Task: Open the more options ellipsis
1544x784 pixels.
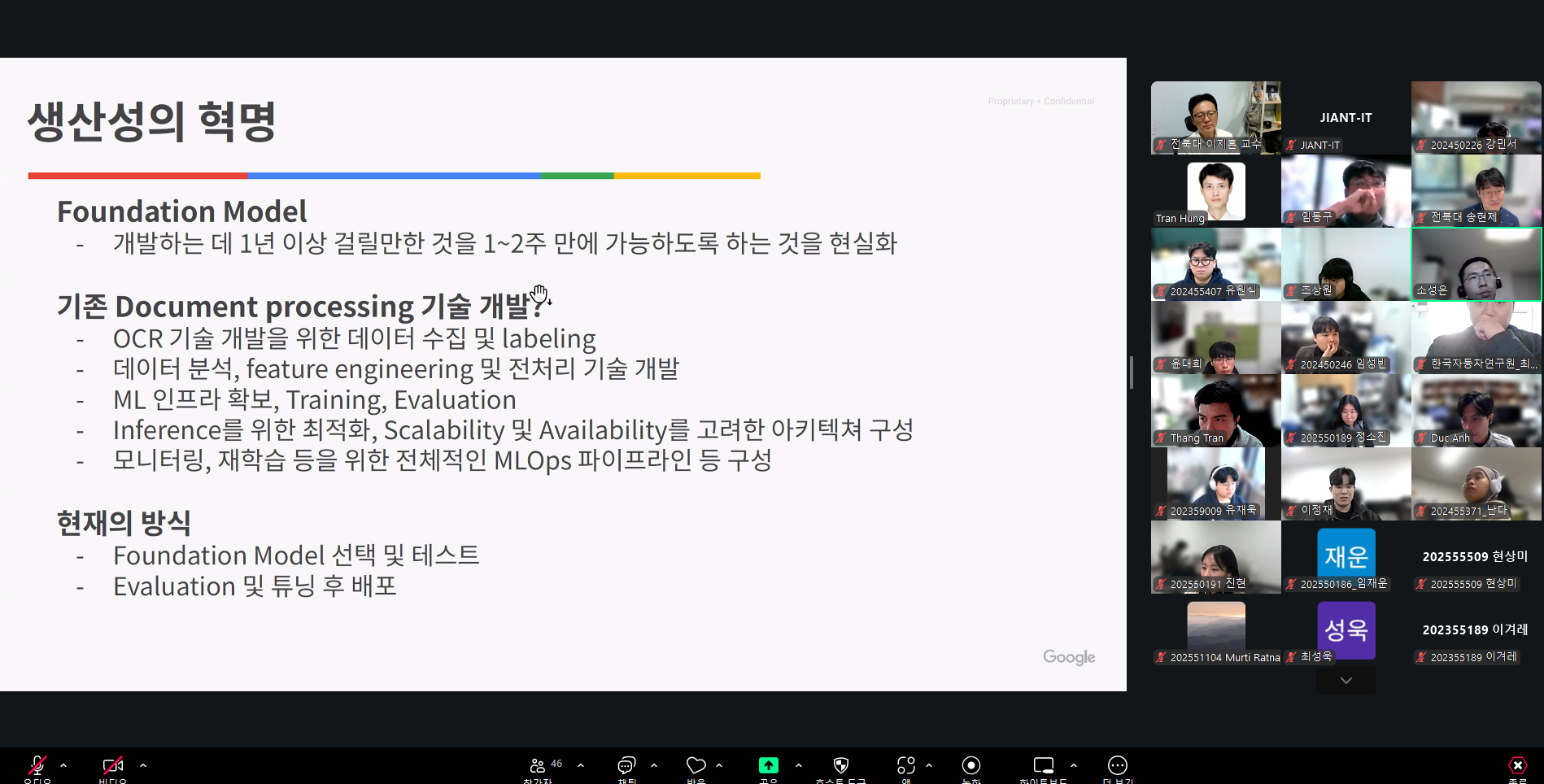Action: click(1118, 765)
